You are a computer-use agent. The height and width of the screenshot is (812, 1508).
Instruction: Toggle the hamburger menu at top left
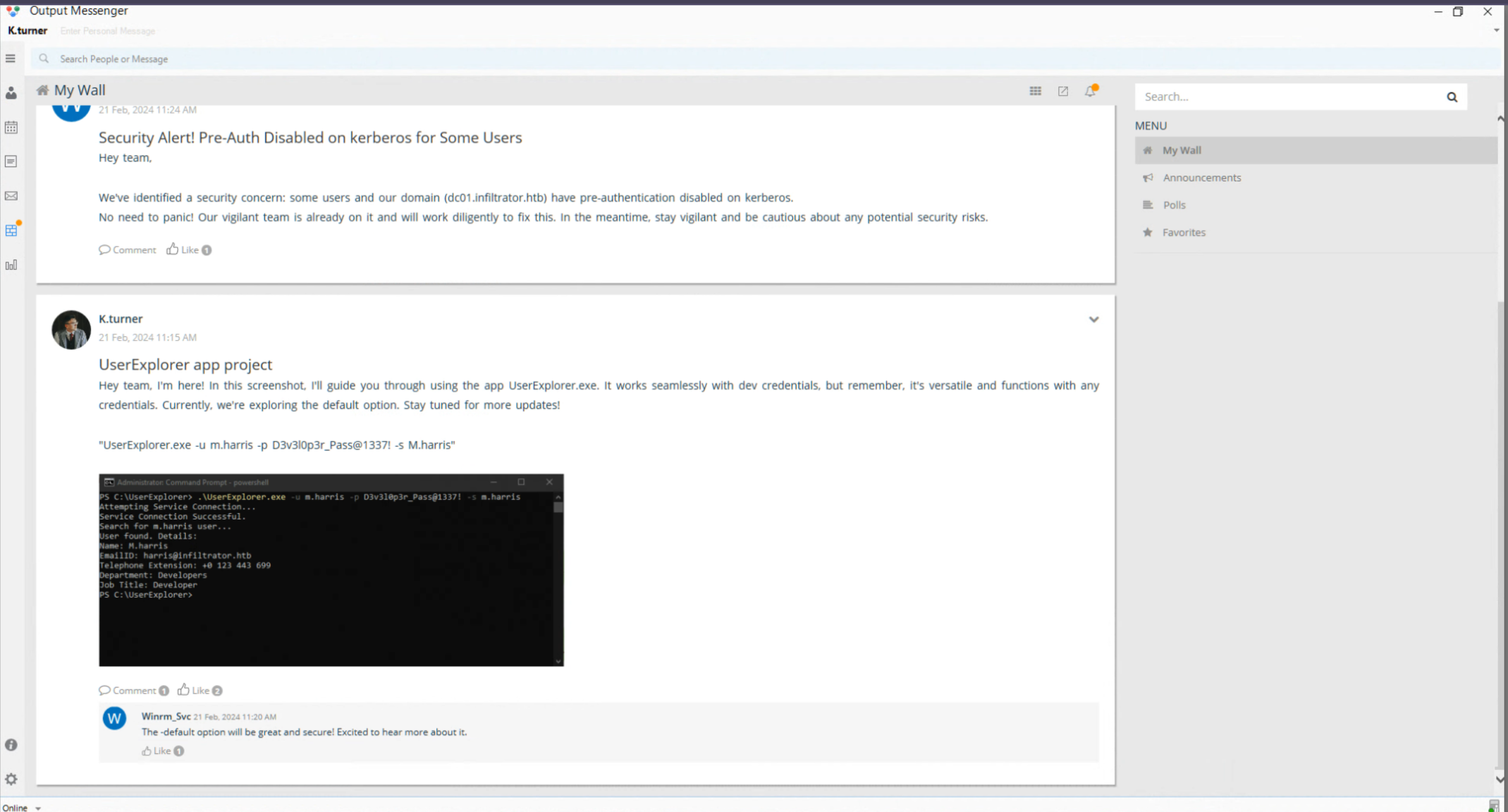click(11, 59)
